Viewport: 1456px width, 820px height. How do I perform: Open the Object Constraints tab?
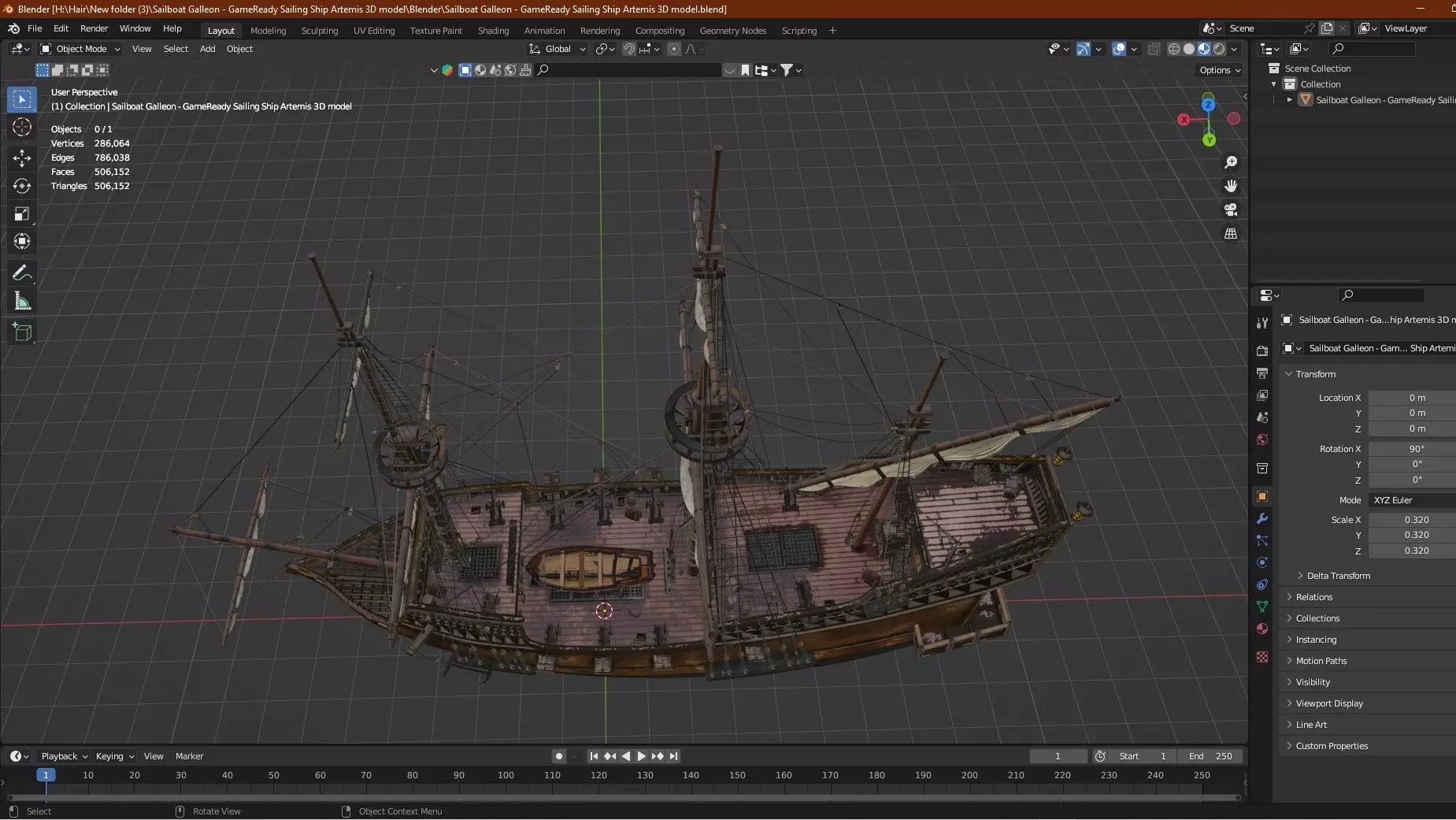click(x=1262, y=584)
